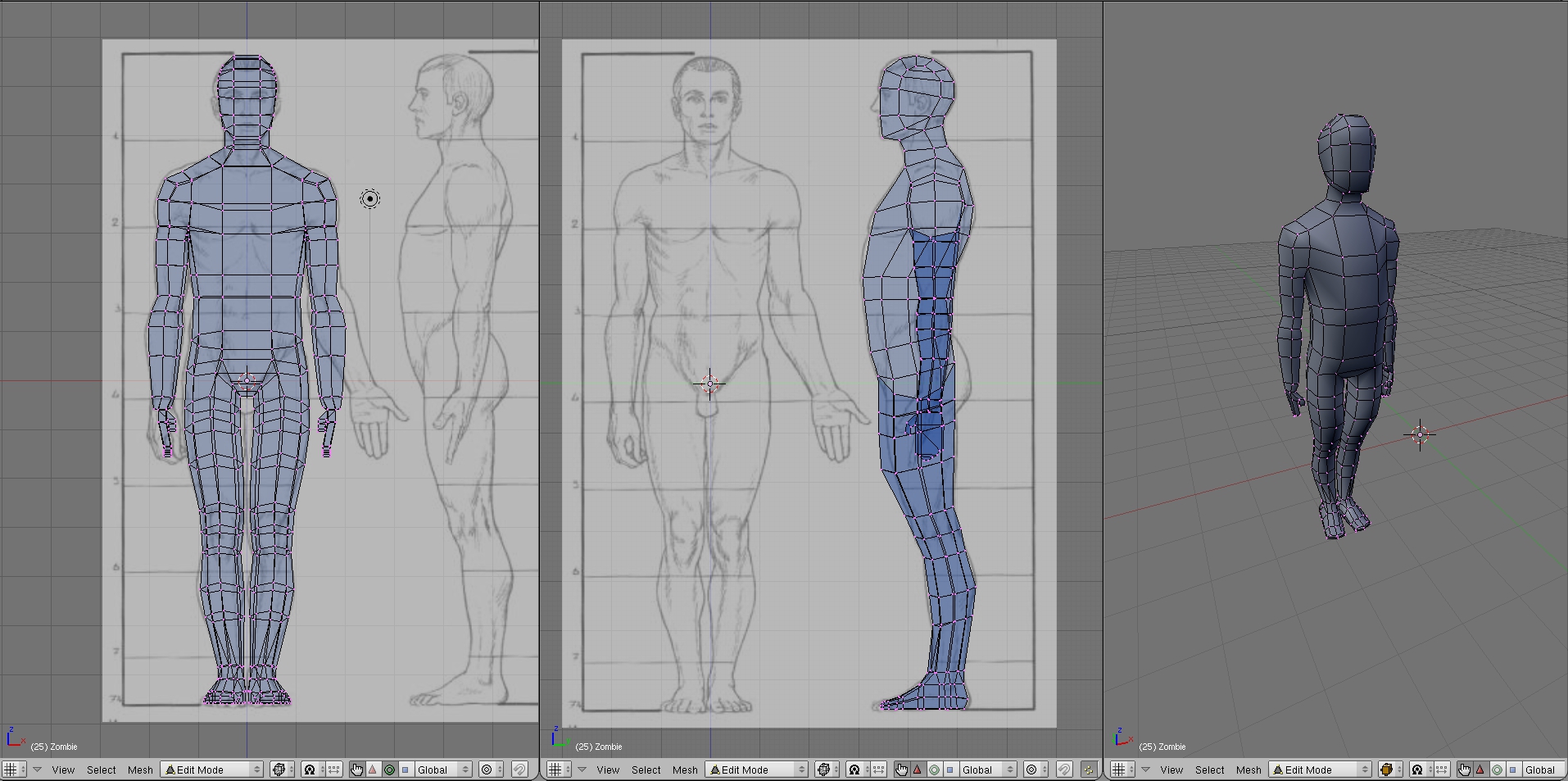Open the View menu in middle viewport

pyautogui.click(x=608, y=770)
